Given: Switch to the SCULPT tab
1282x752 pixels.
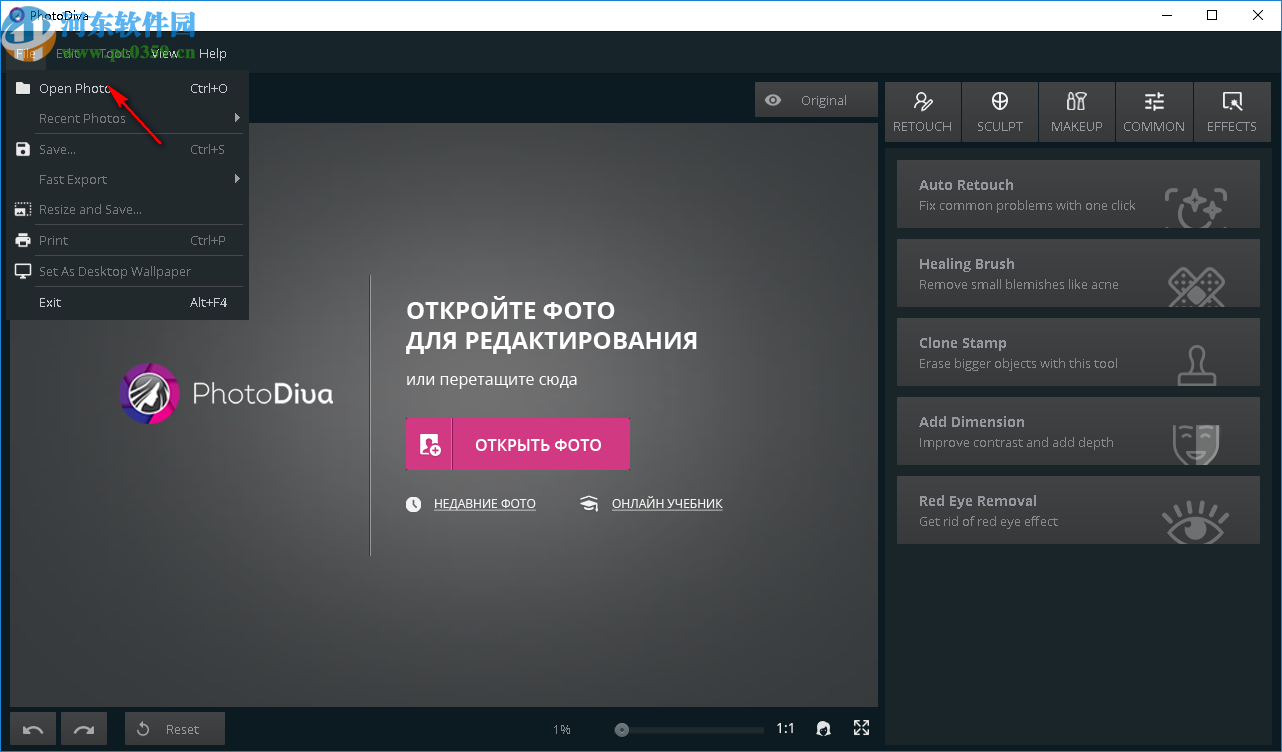Looking at the screenshot, I should click(1000, 112).
